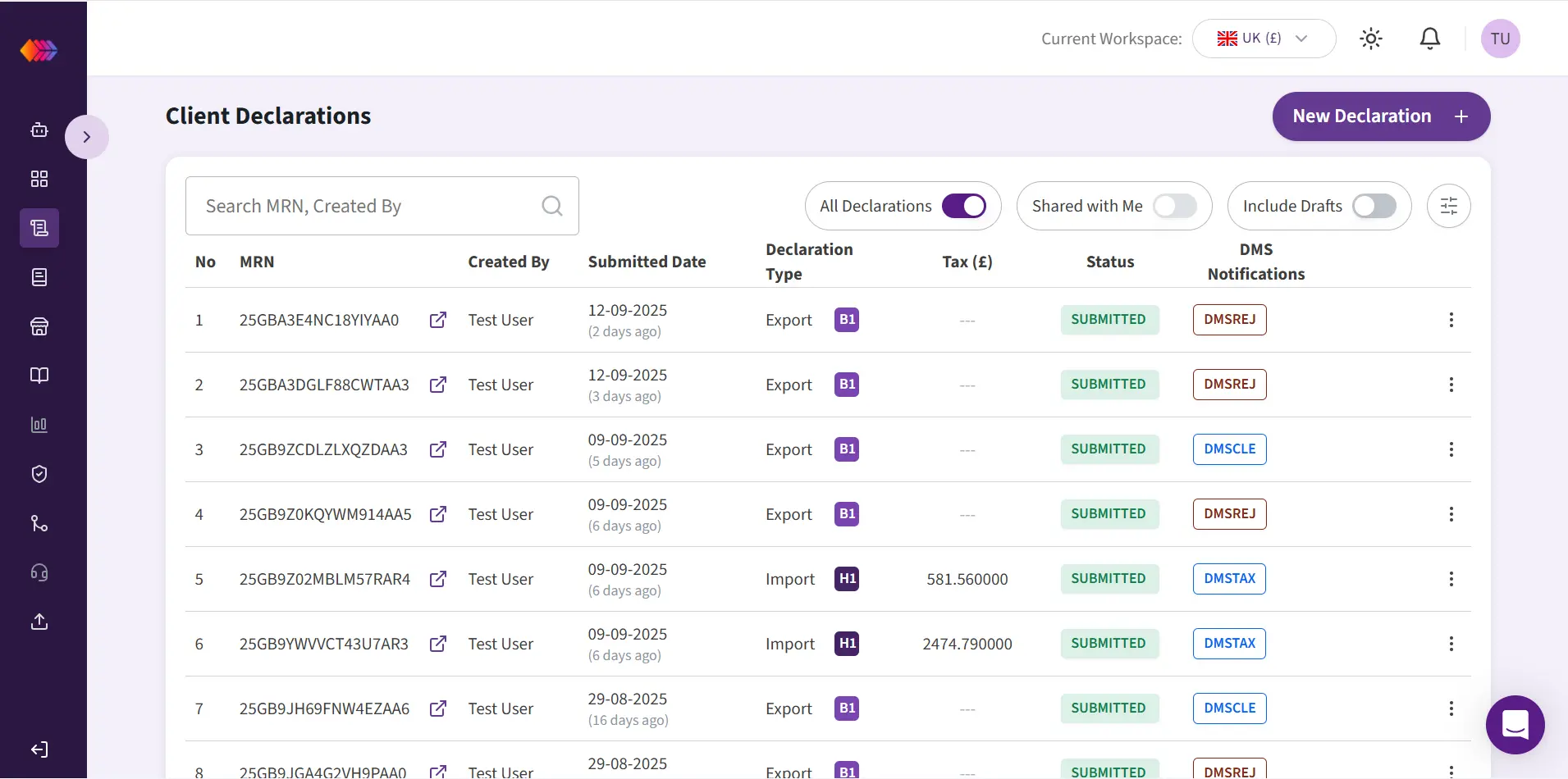The image size is (1568, 779).
Task: Select the highlighted declarations sidebar item
Action: pos(39,228)
